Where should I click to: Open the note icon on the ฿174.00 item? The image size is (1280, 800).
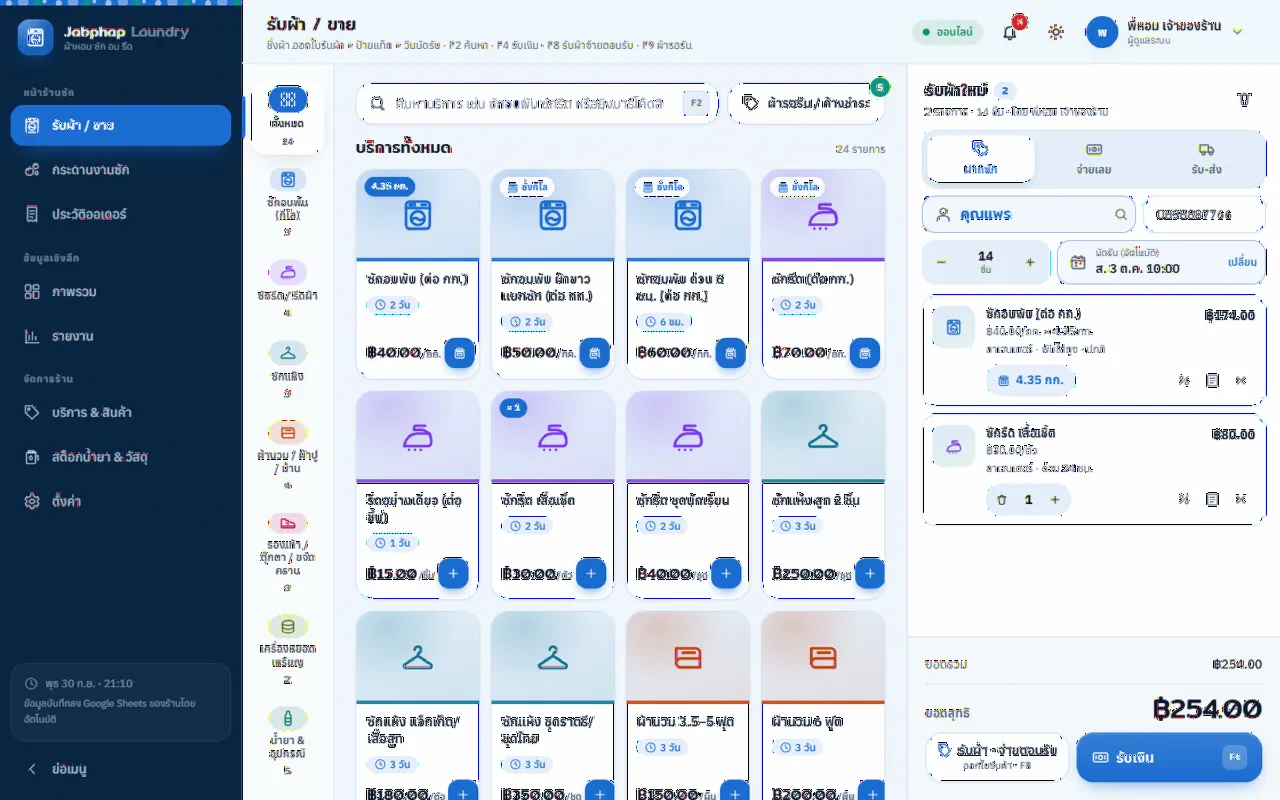tap(1212, 380)
